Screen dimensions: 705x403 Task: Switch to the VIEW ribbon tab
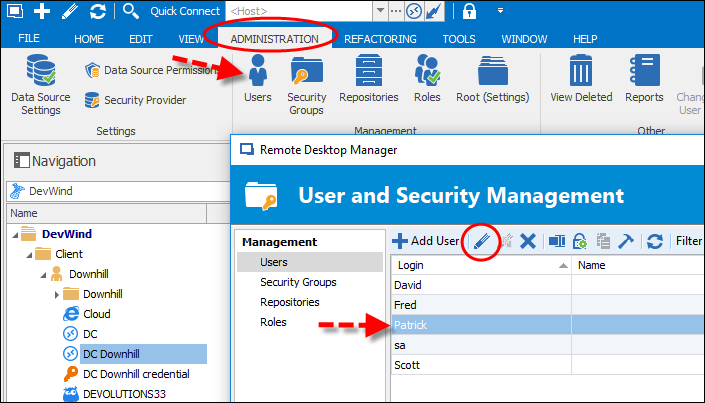191,39
